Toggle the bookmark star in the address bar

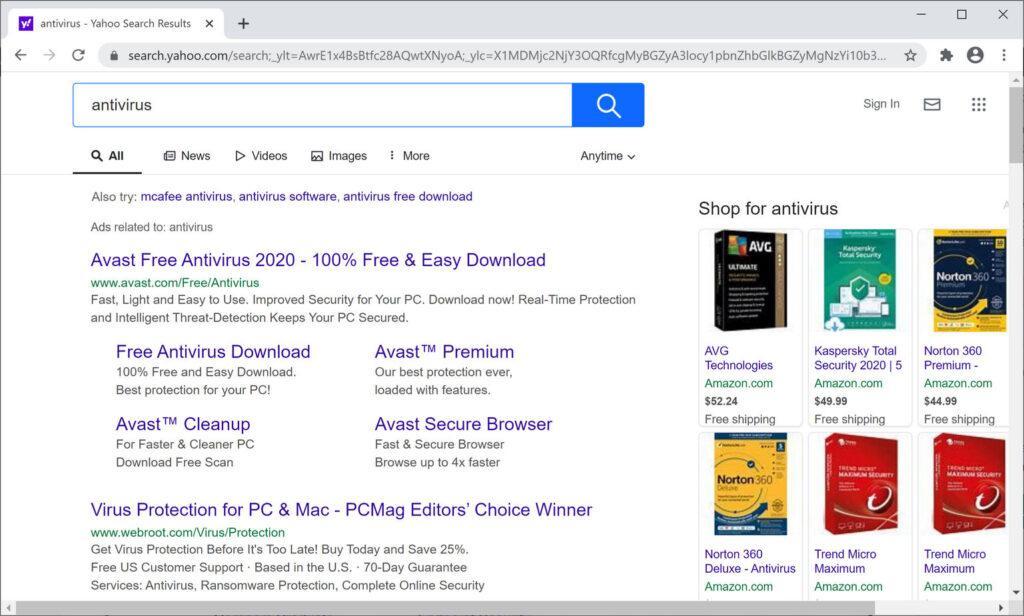click(x=911, y=55)
